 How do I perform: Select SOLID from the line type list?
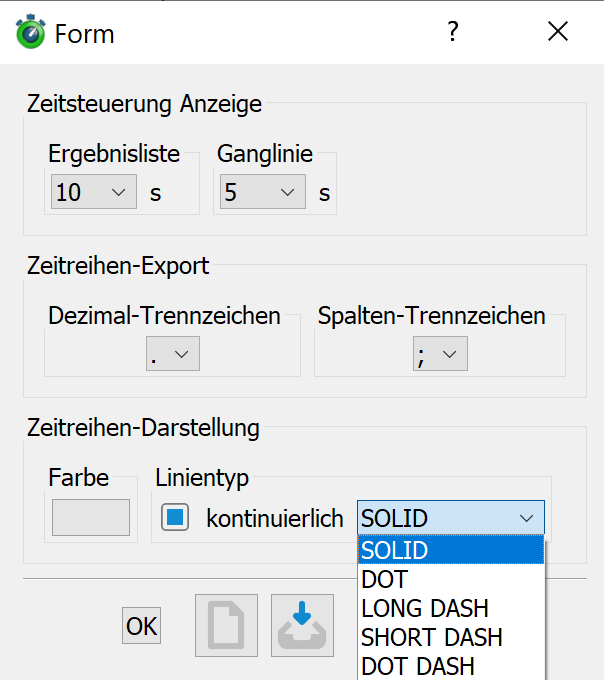click(451, 550)
